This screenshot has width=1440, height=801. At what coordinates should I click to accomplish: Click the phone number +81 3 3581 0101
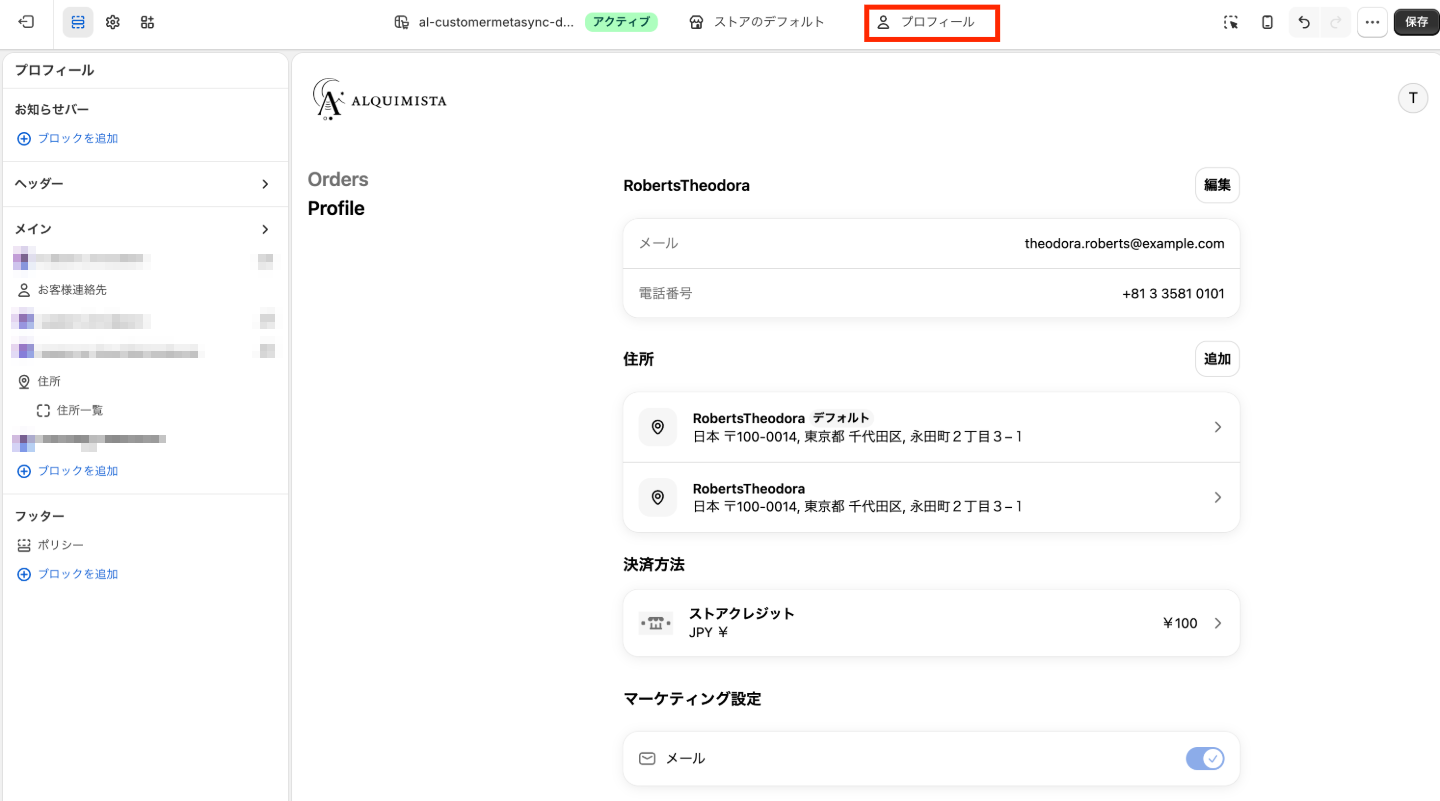1173,294
